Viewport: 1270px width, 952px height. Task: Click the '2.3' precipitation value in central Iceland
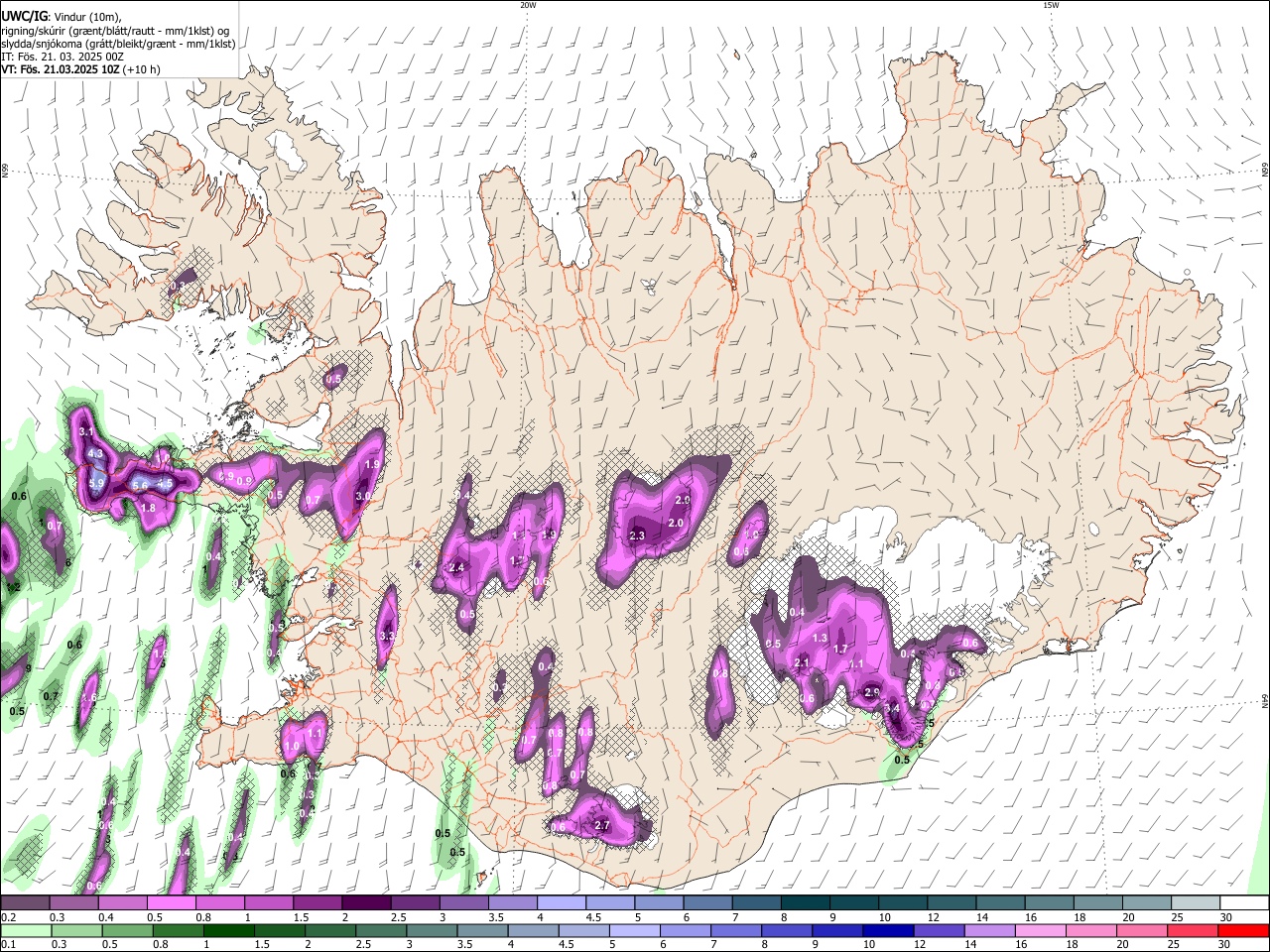637,535
